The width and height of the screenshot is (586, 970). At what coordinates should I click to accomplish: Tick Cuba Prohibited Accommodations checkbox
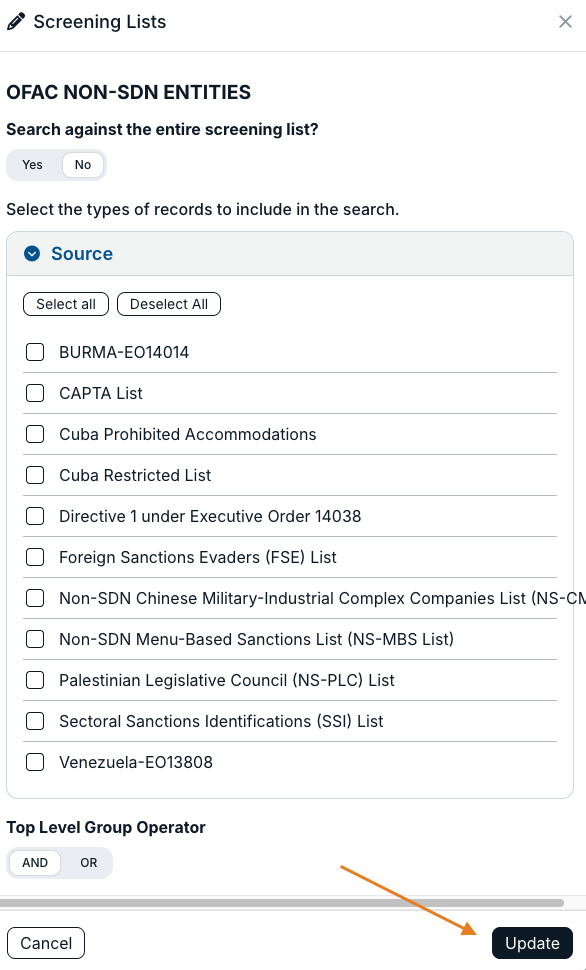[35, 434]
